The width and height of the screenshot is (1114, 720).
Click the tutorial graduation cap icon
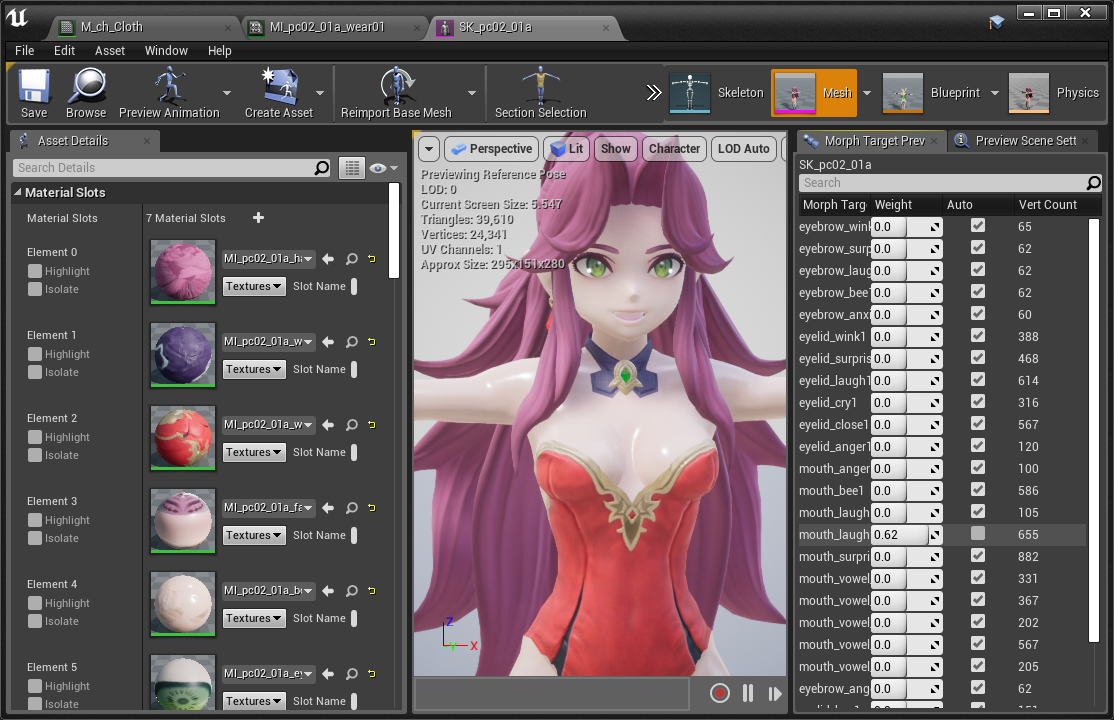coord(996,23)
